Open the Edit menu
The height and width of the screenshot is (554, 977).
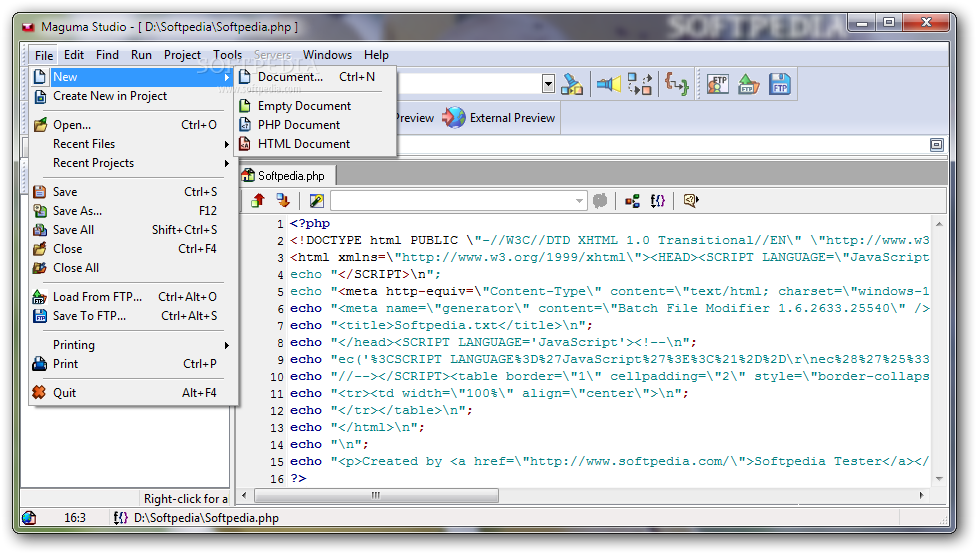coord(74,55)
